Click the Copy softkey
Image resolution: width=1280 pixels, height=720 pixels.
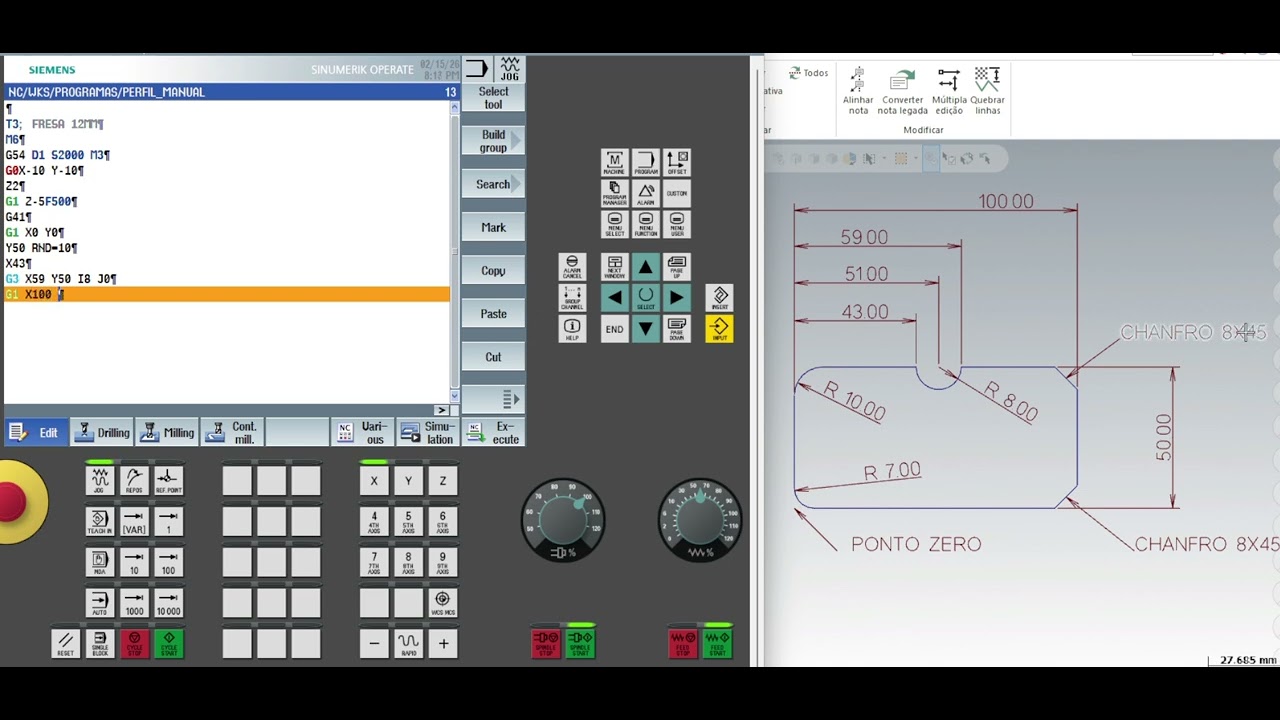click(x=493, y=270)
